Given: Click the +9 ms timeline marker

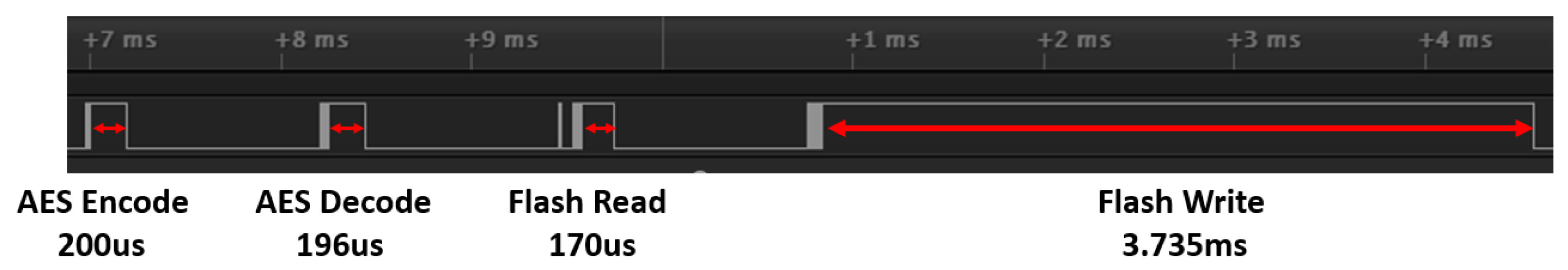Looking at the screenshot, I should pyautogui.click(x=501, y=40).
